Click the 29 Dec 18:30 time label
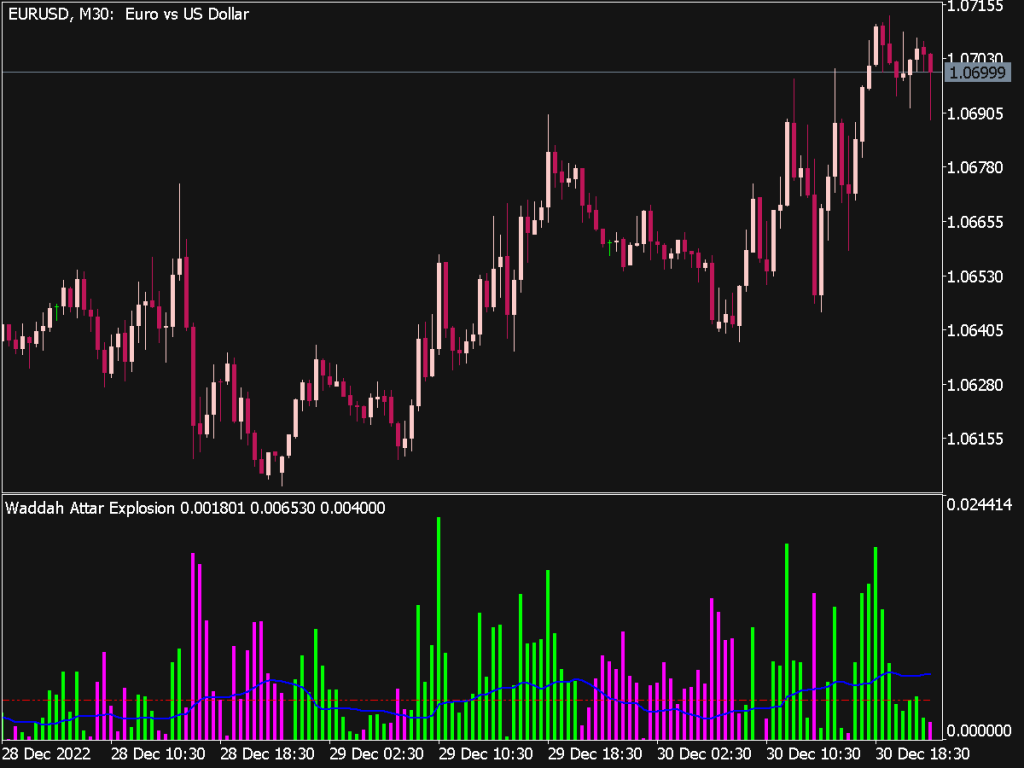 594,754
